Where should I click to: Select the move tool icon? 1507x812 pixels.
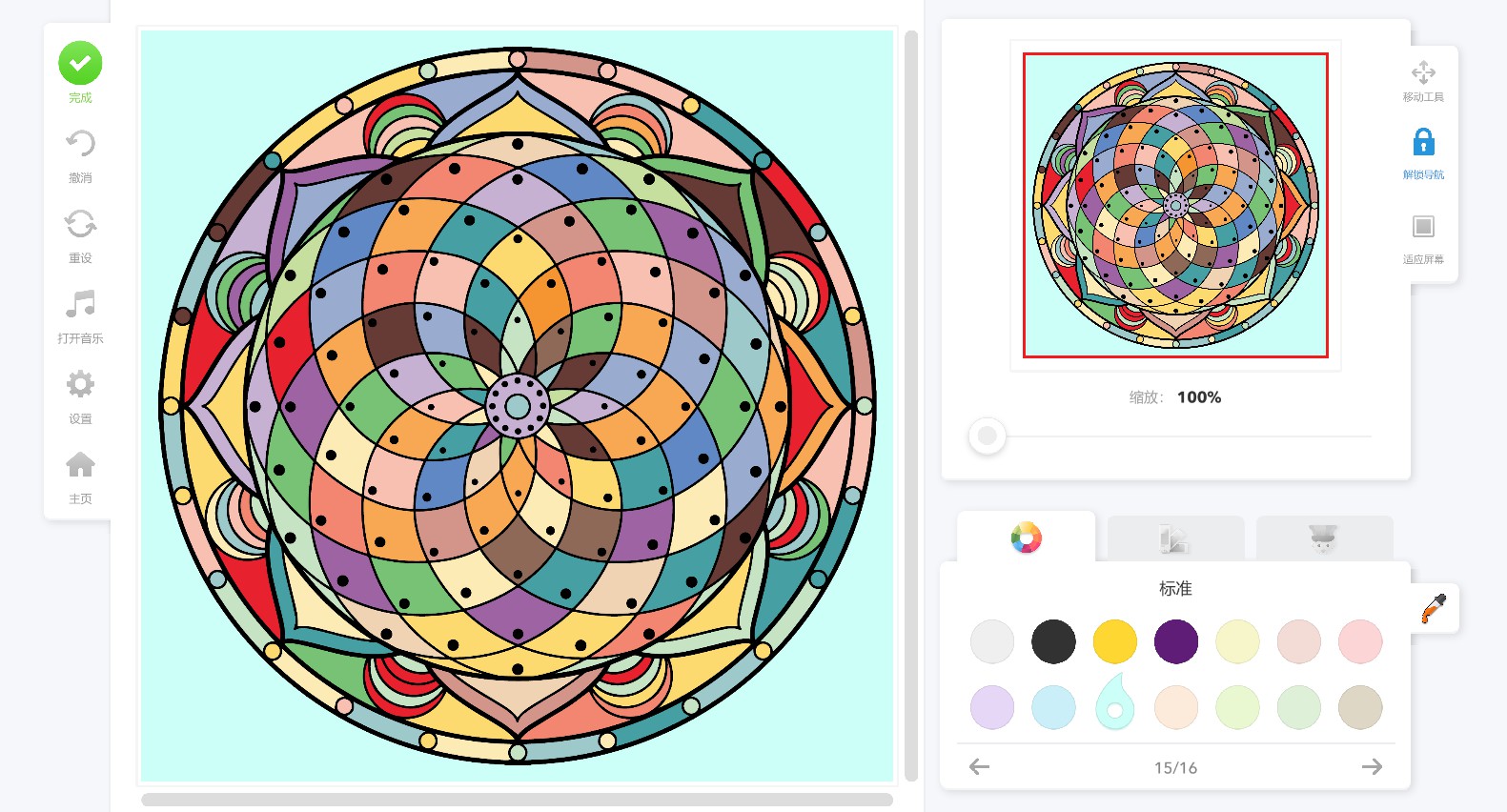pyautogui.click(x=1423, y=72)
